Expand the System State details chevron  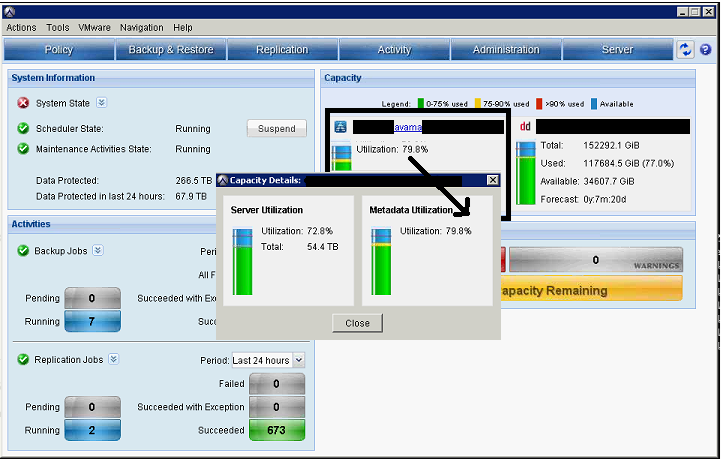[101, 102]
